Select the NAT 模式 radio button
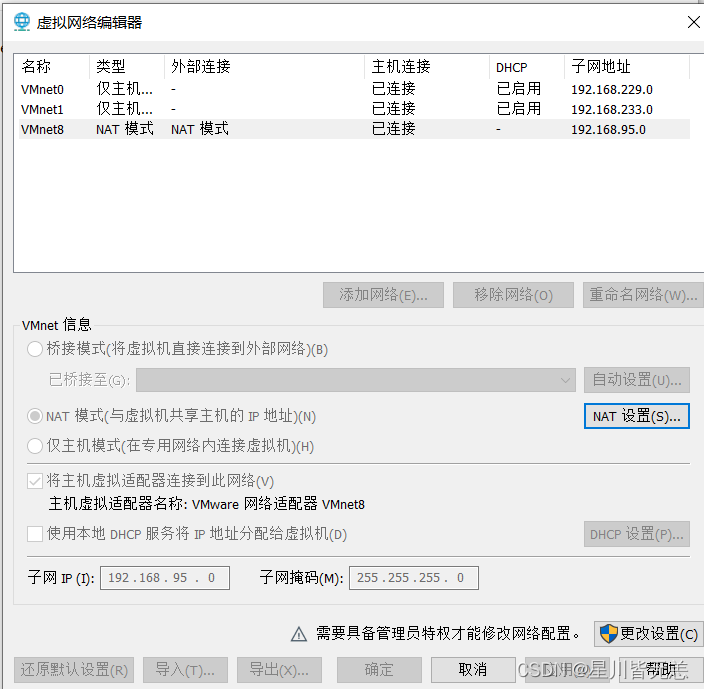Viewport: 704px width, 689px height. [35, 416]
